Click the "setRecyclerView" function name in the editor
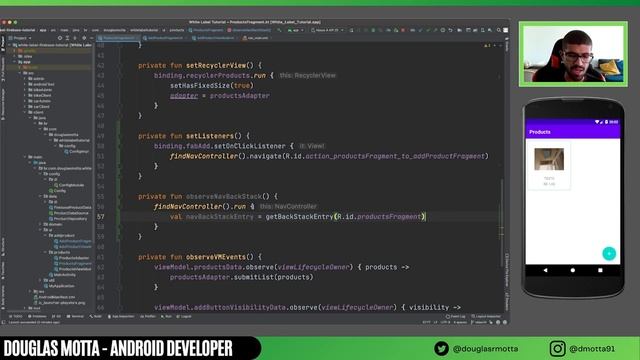 [x=216, y=65]
